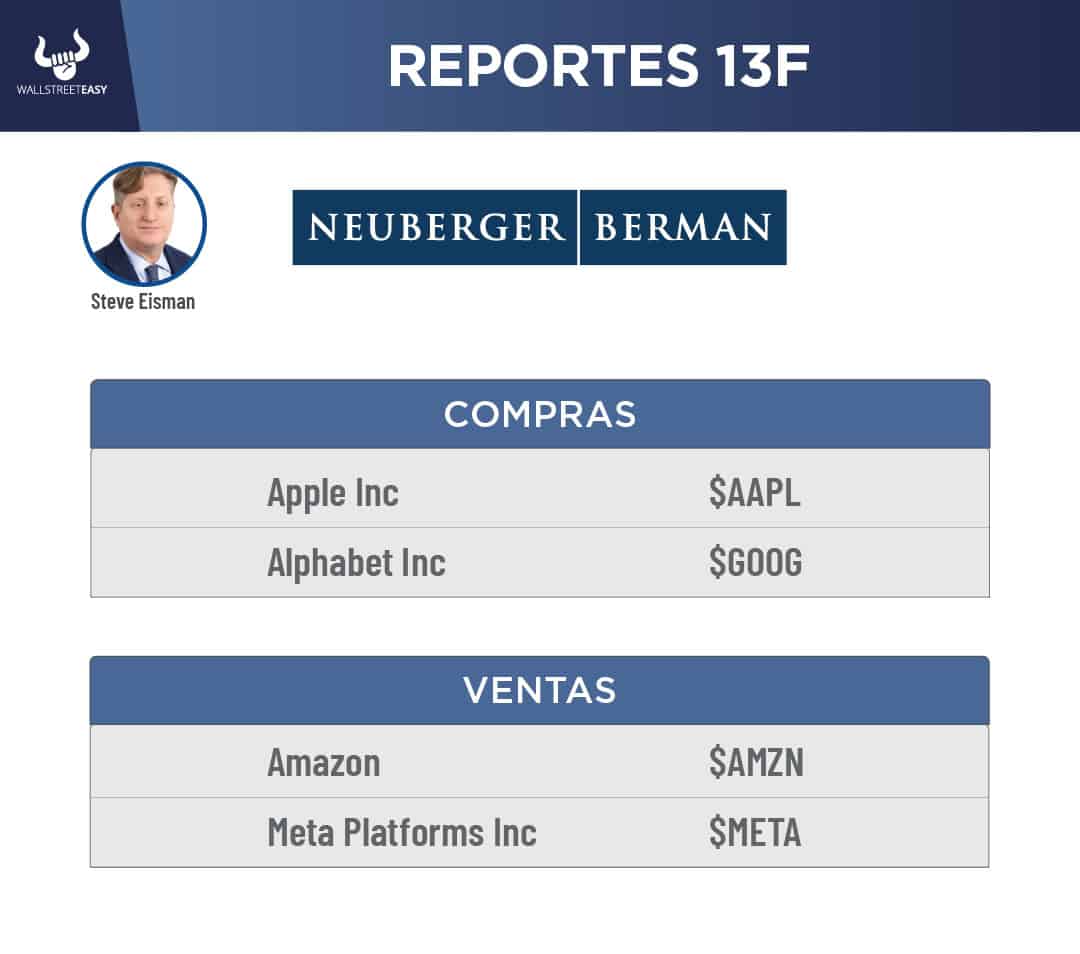Click the NEUBERGER half of the logo
This screenshot has width=1080, height=954.
coord(436,227)
